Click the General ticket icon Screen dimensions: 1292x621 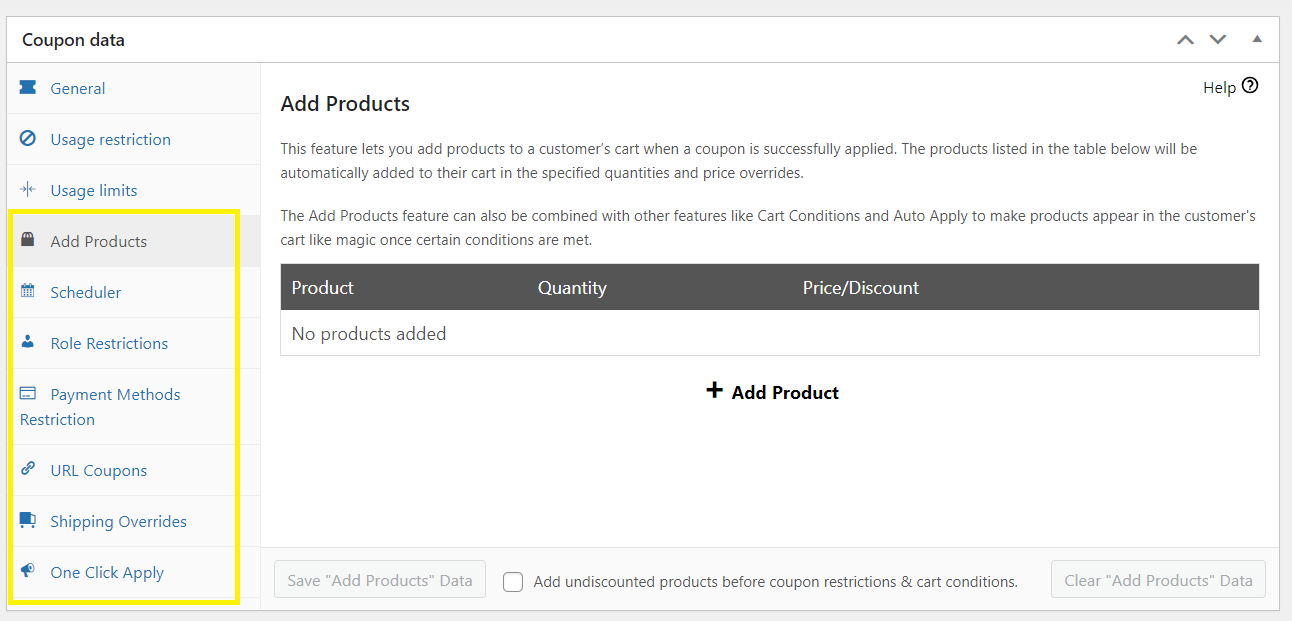pyautogui.click(x=28, y=88)
